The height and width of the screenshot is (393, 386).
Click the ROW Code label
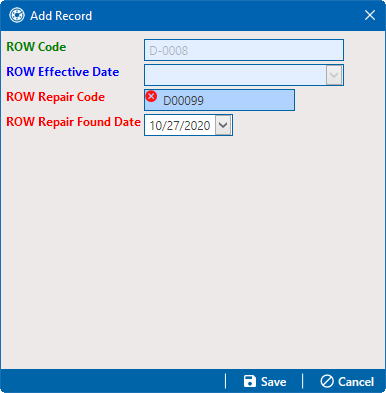36,47
